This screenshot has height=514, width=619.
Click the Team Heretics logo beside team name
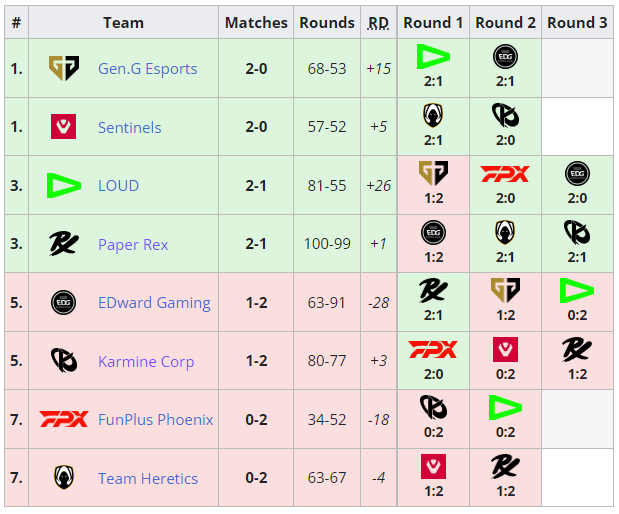(x=64, y=478)
